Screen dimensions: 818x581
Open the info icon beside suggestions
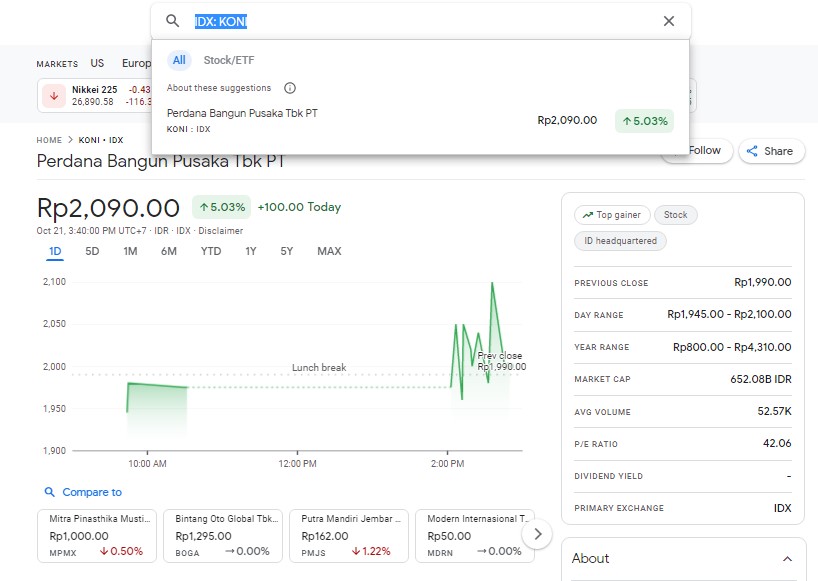click(x=290, y=88)
